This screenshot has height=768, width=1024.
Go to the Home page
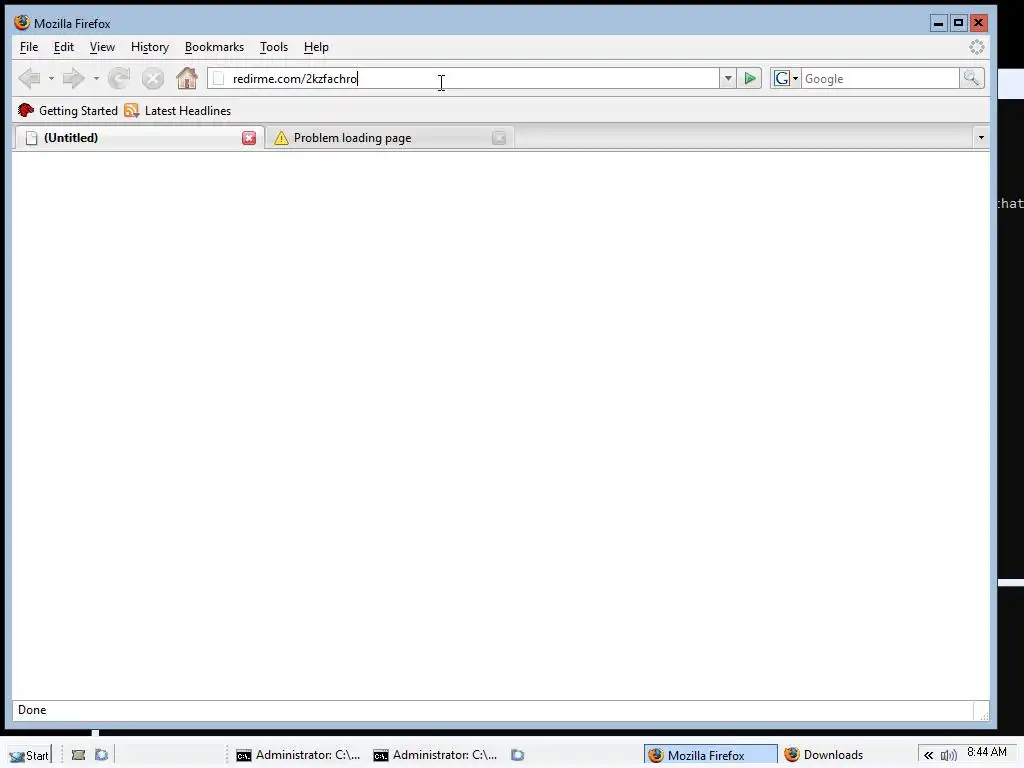187,79
